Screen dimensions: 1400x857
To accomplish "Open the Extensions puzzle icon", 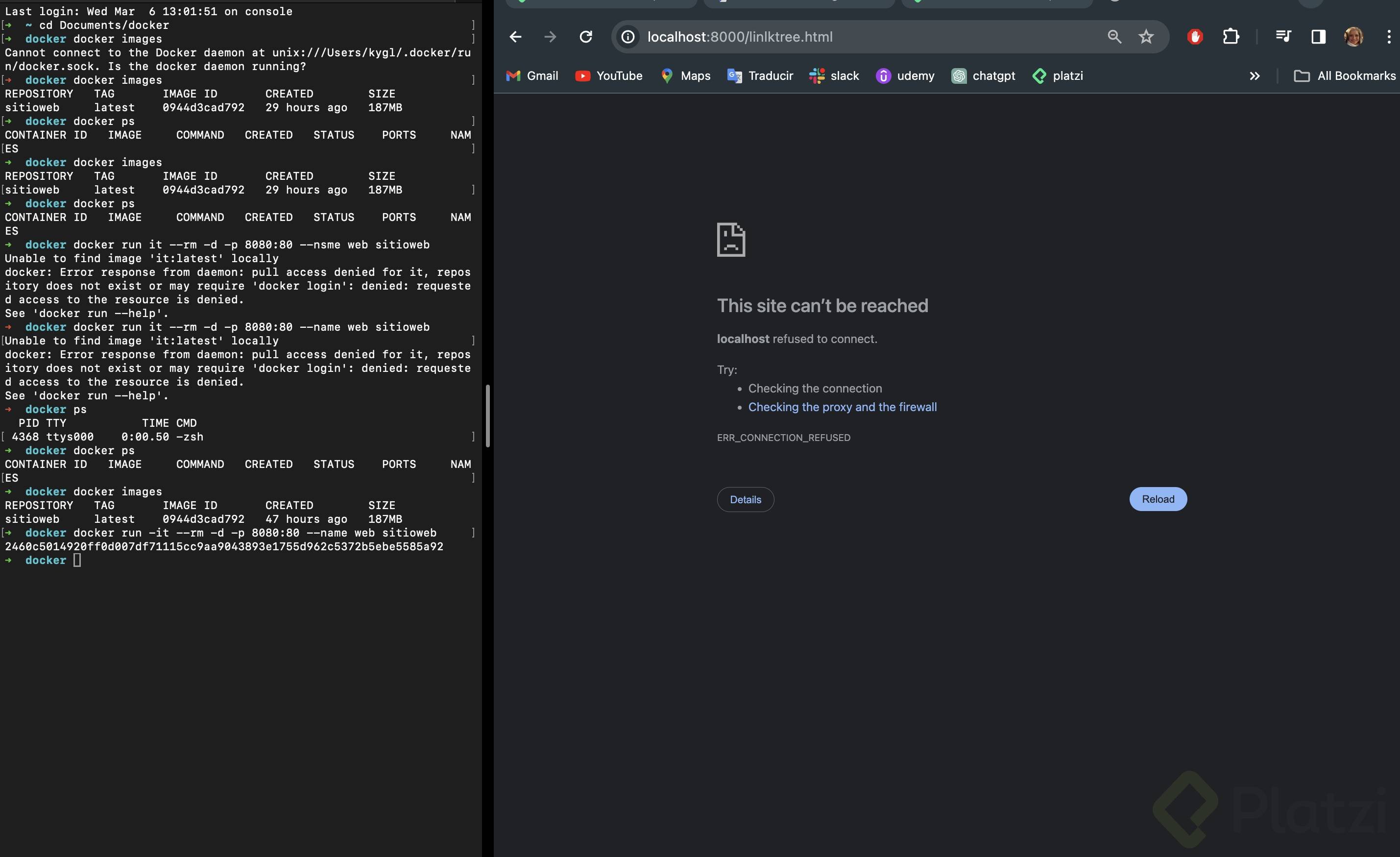I will pos(1231,37).
